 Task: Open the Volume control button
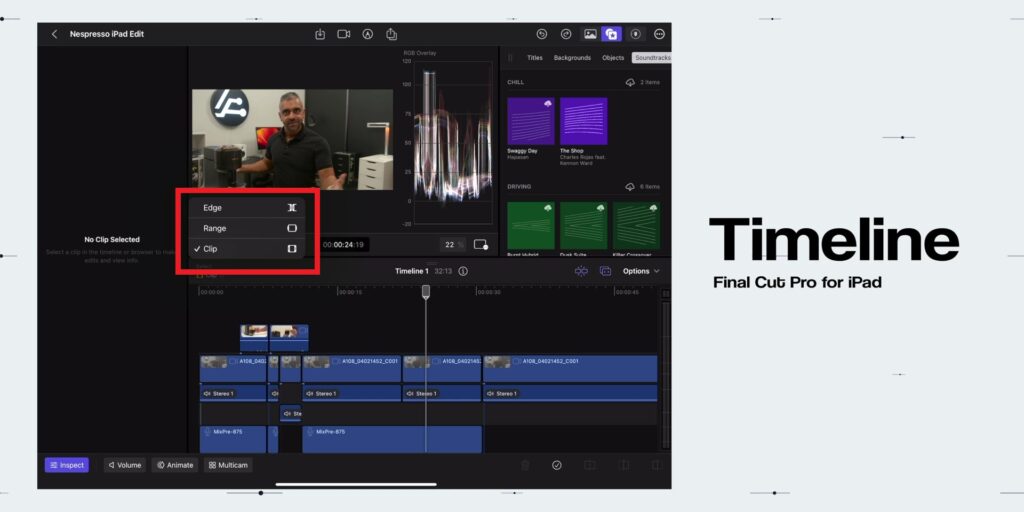[x=124, y=465]
